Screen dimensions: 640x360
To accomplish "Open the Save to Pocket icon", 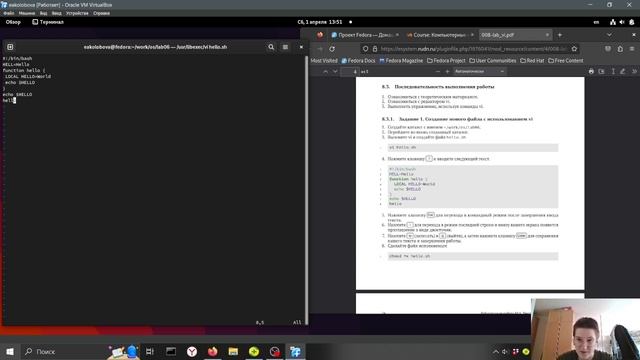I will (608, 49).
